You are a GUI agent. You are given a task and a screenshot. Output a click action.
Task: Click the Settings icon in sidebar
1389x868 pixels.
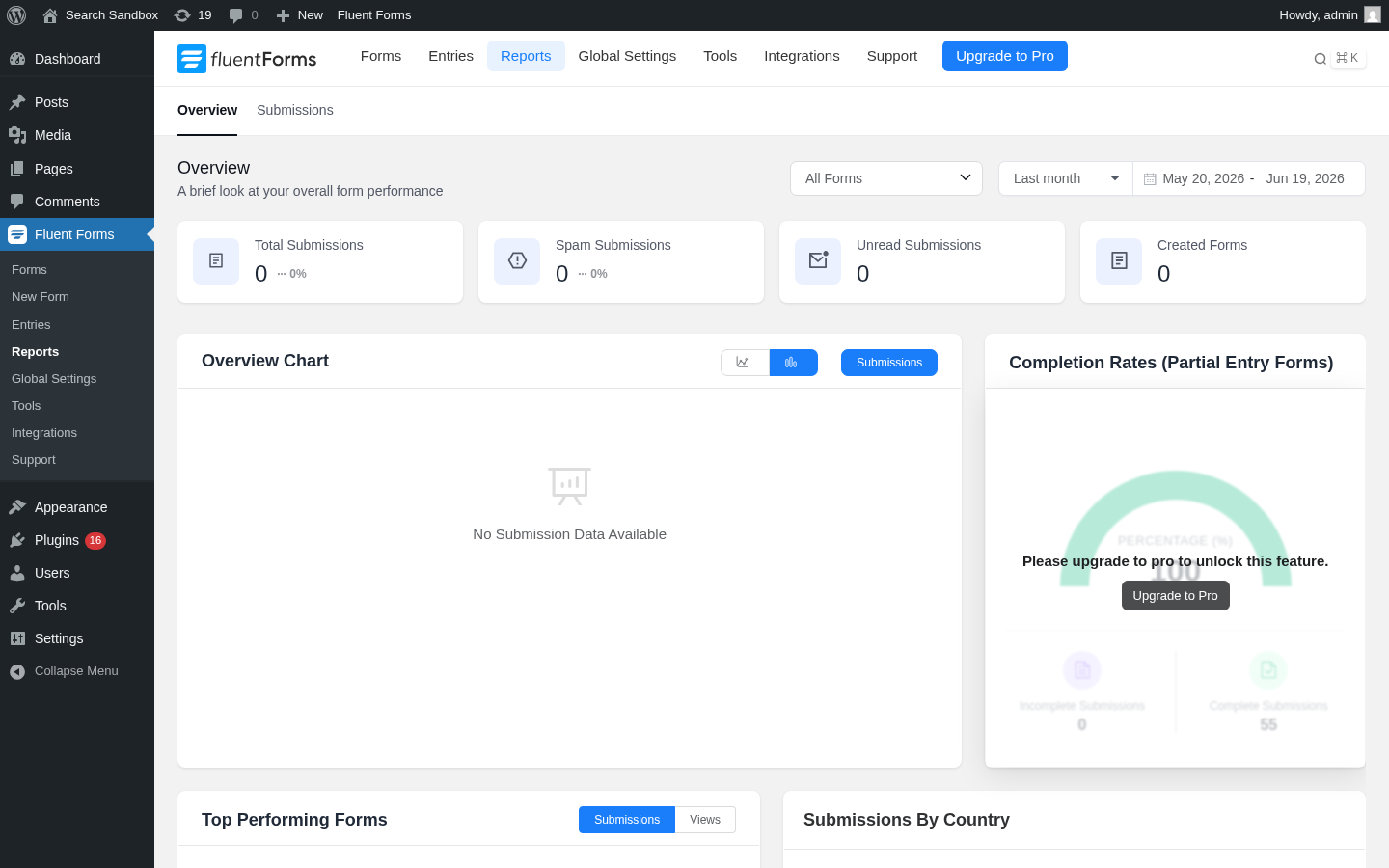point(17,638)
